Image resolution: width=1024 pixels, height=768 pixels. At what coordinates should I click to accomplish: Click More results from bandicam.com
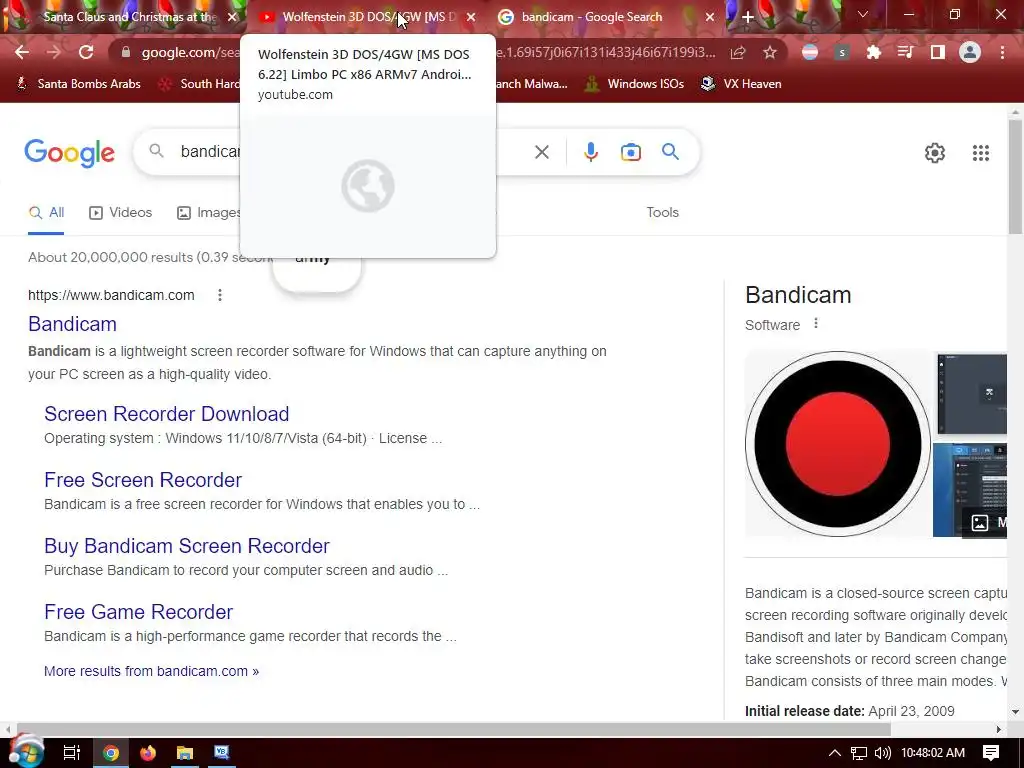(152, 671)
